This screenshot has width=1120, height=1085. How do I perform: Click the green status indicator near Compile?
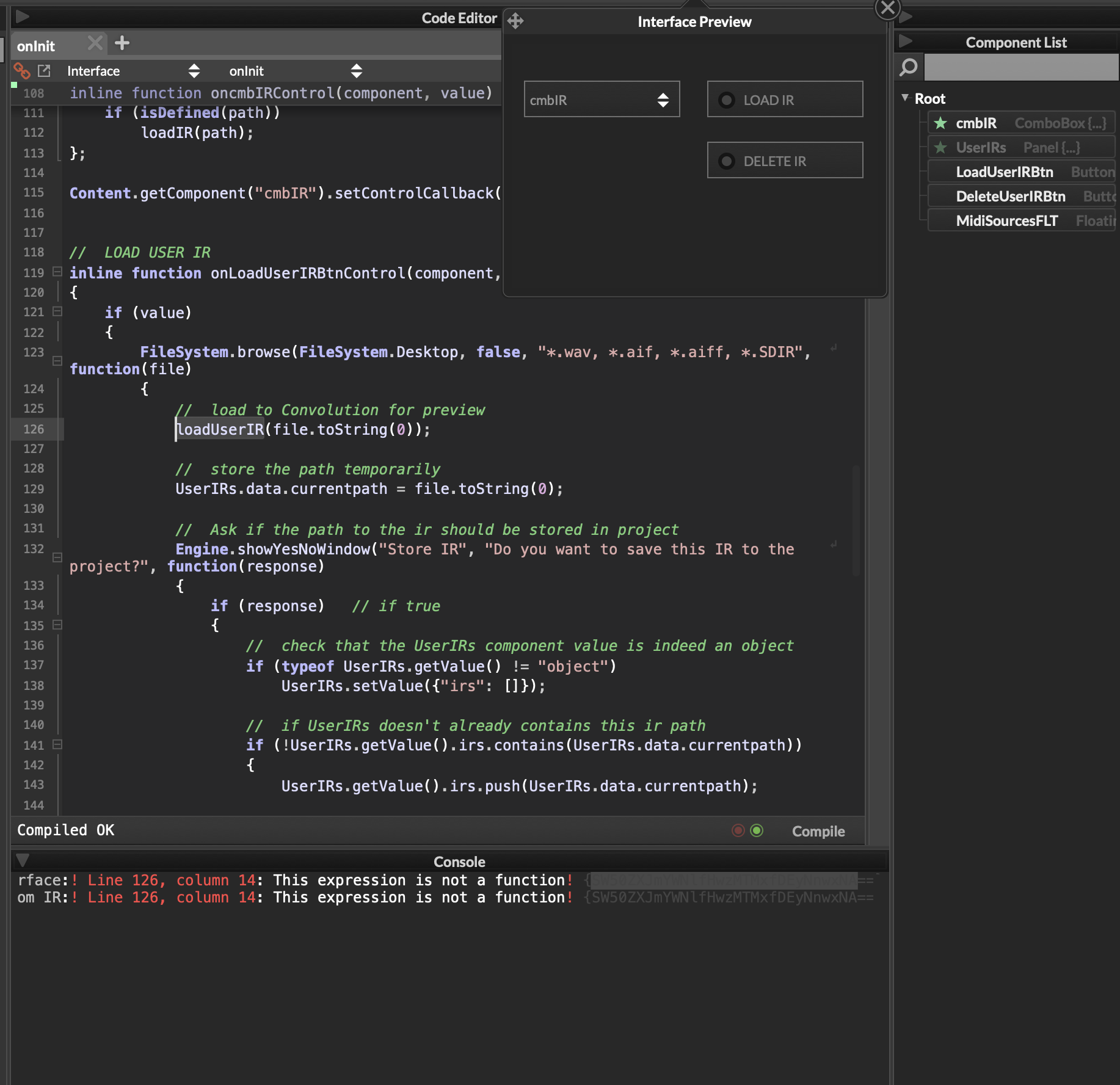757,830
